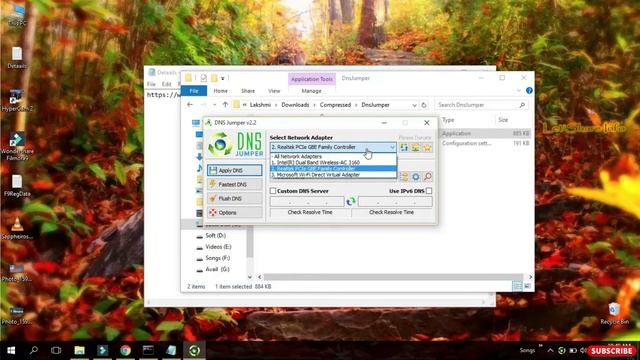Image resolution: width=640 pixels, height=360 pixels.
Task: Choose Realtek PCIe GBE Family Controller in list
Action: 333,169
